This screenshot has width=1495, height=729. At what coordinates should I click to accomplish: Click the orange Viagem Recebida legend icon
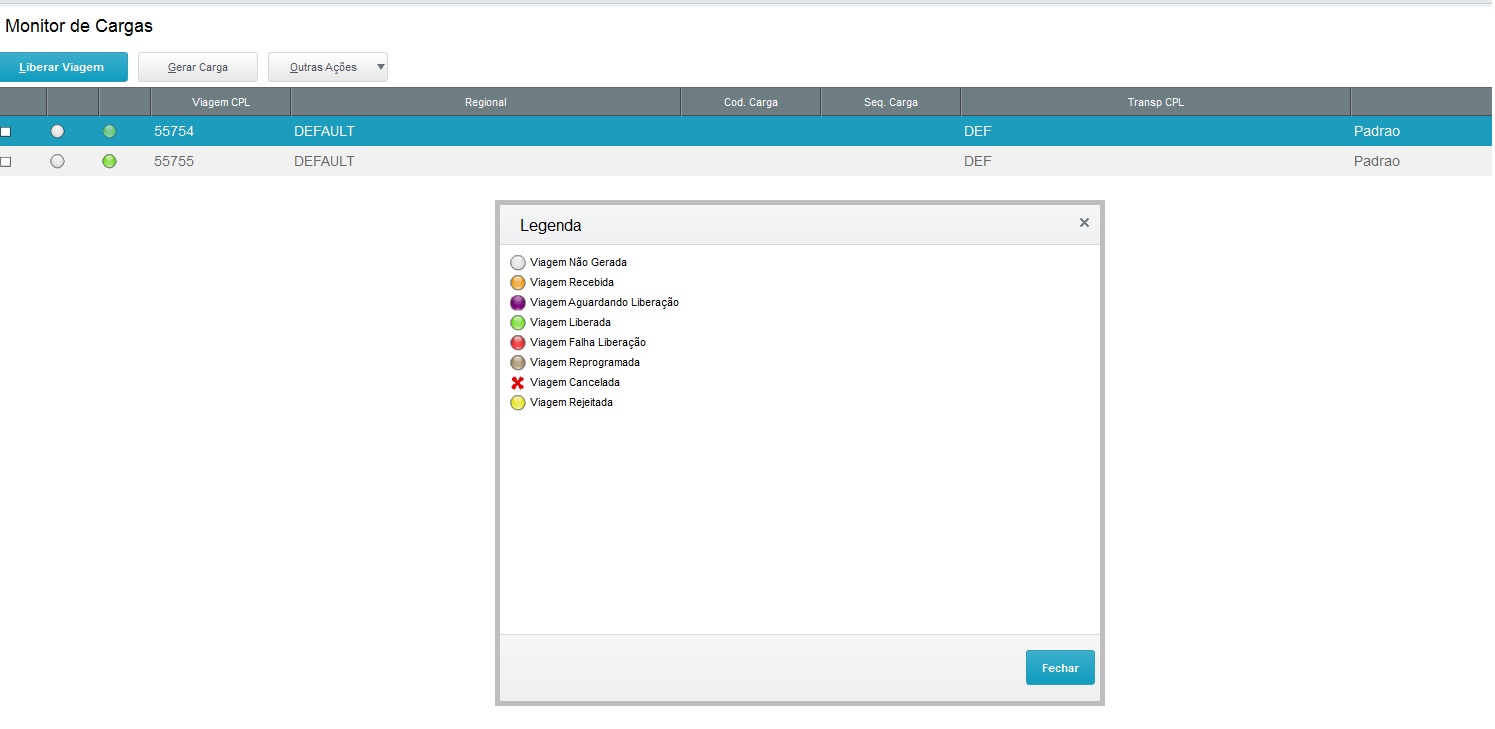click(518, 283)
